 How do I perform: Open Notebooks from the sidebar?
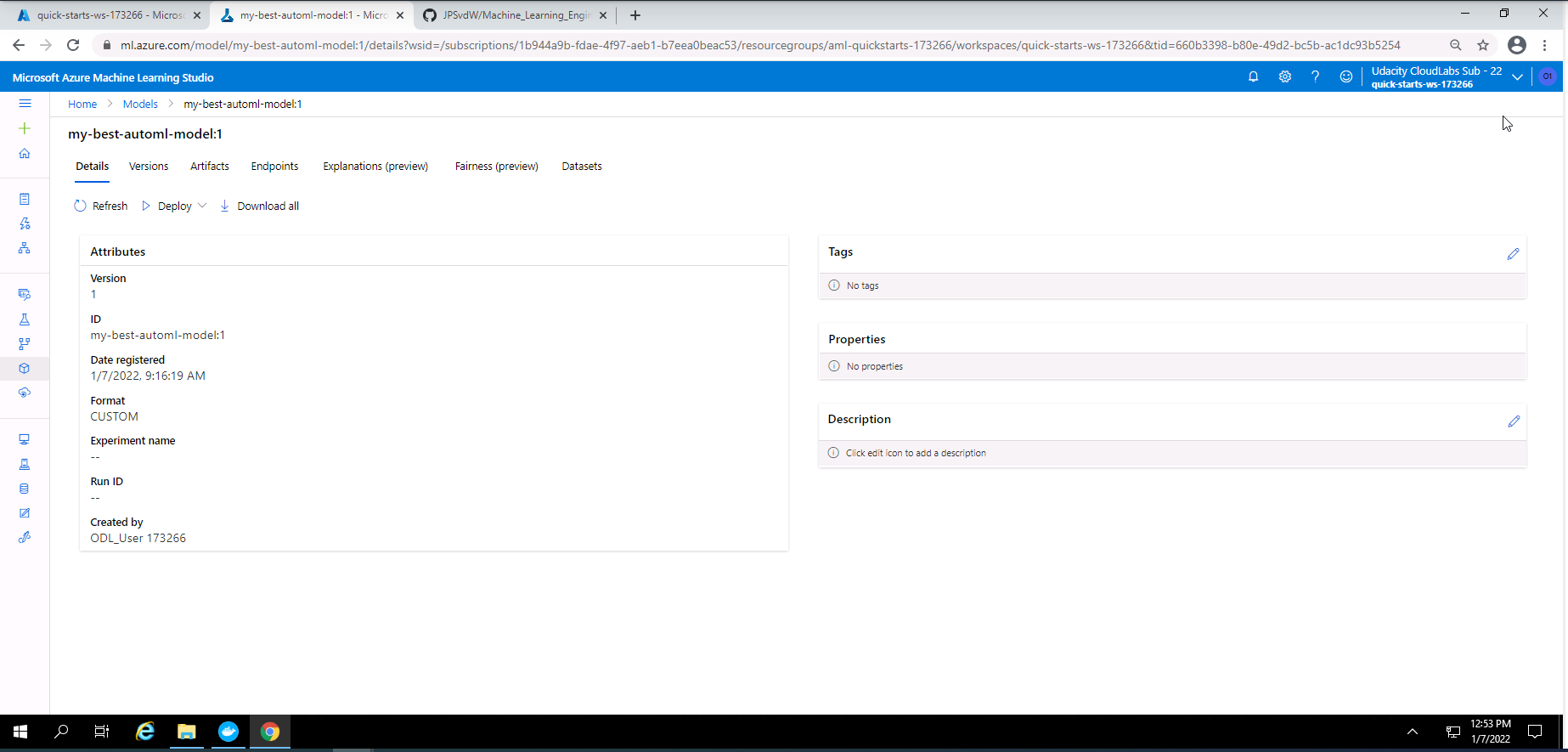(x=25, y=199)
